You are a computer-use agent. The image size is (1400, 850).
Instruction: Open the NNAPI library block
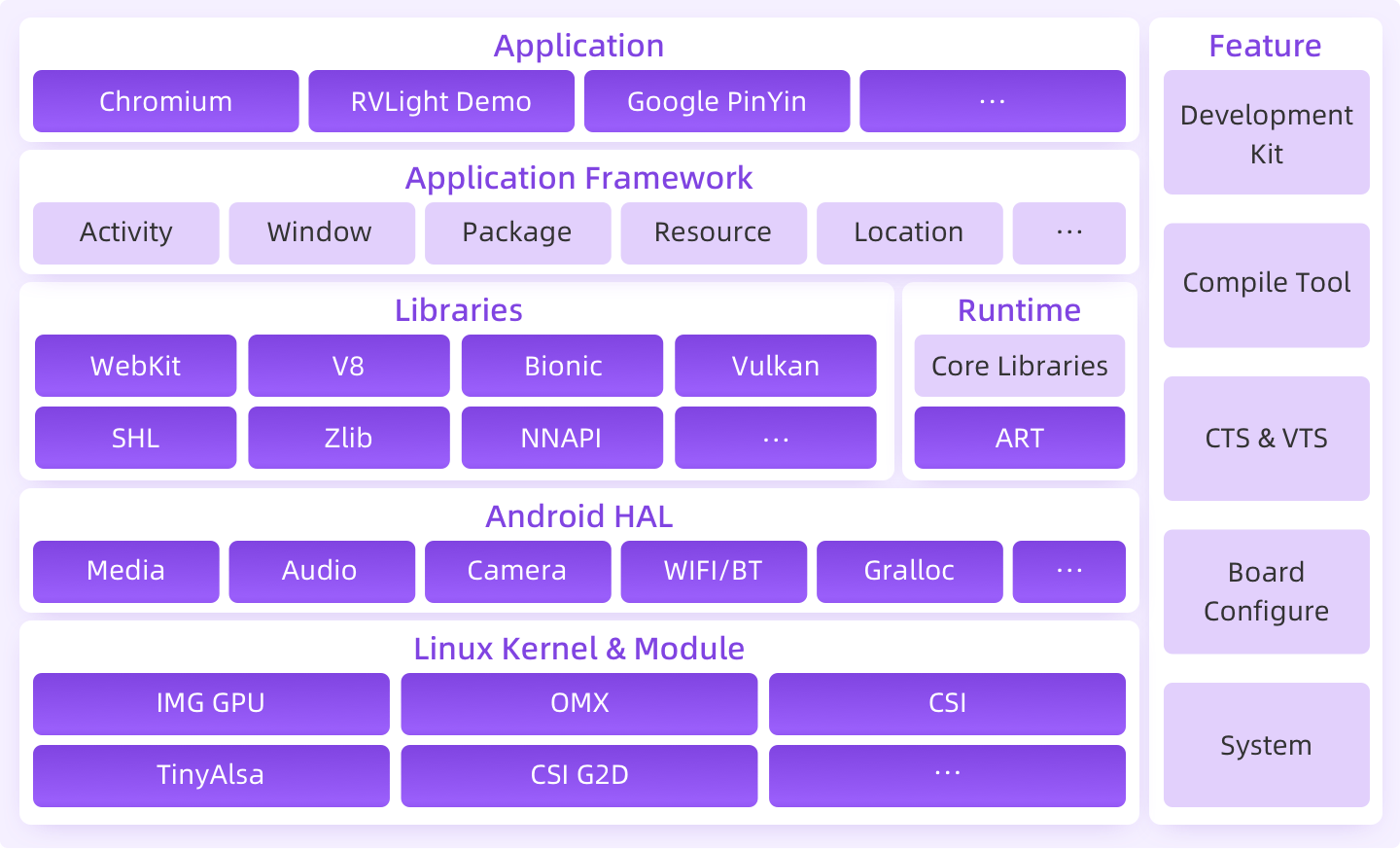coord(562,438)
